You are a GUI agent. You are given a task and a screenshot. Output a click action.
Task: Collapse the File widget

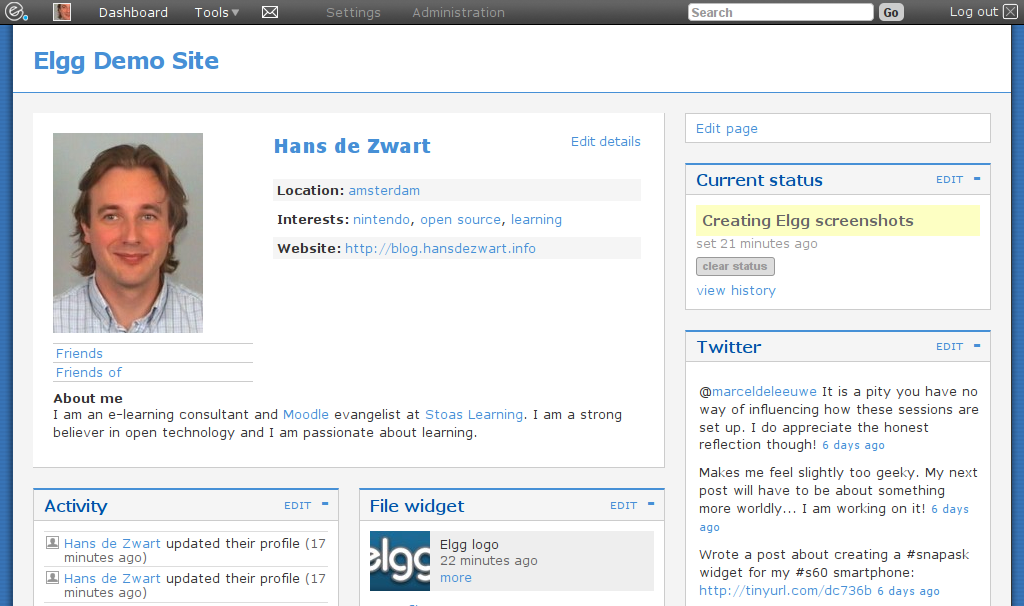coord(651,504)
